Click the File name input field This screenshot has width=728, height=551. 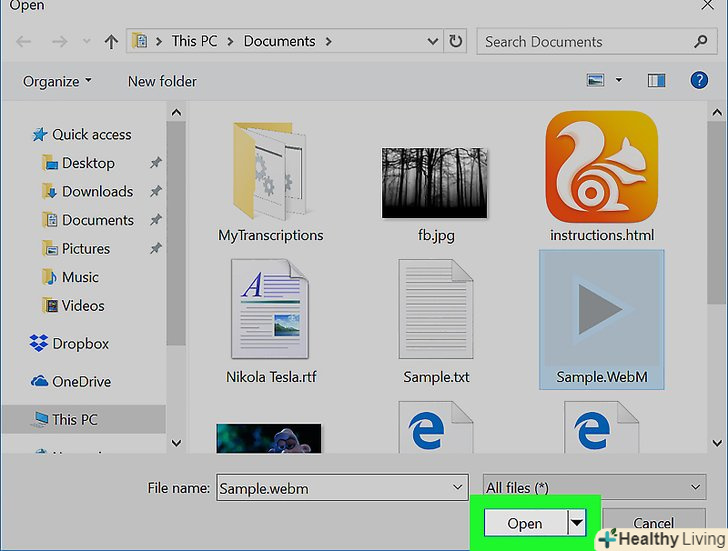pos(330,487)
